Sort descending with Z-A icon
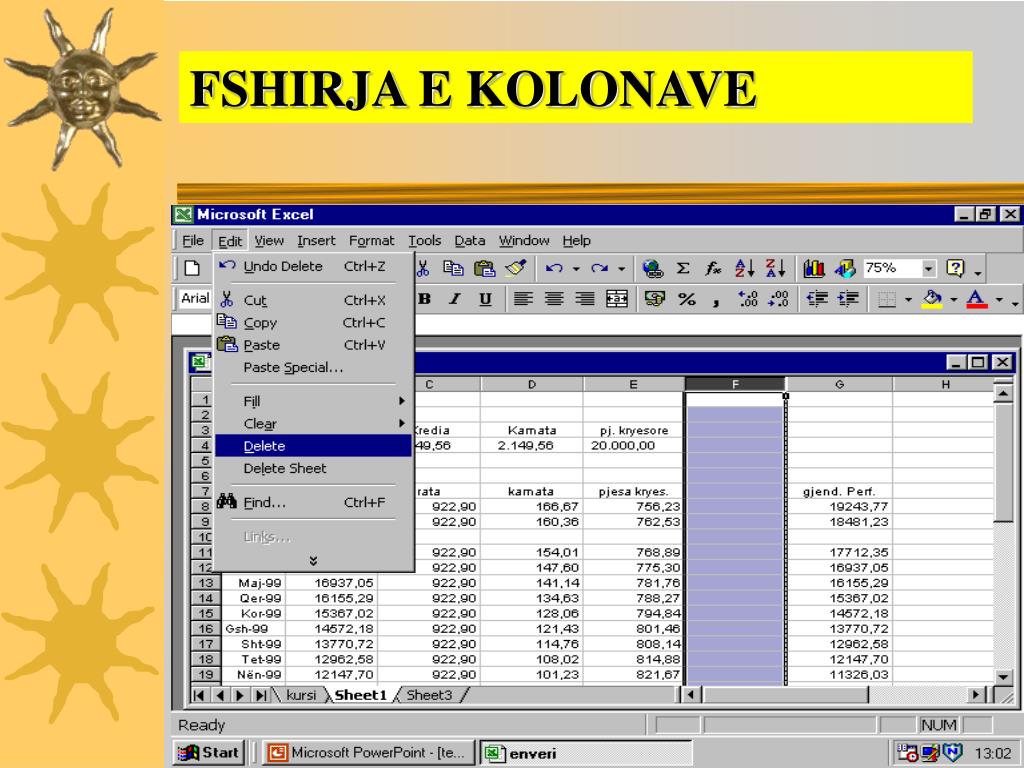The image size is (1024, 768). coord(776,268)
